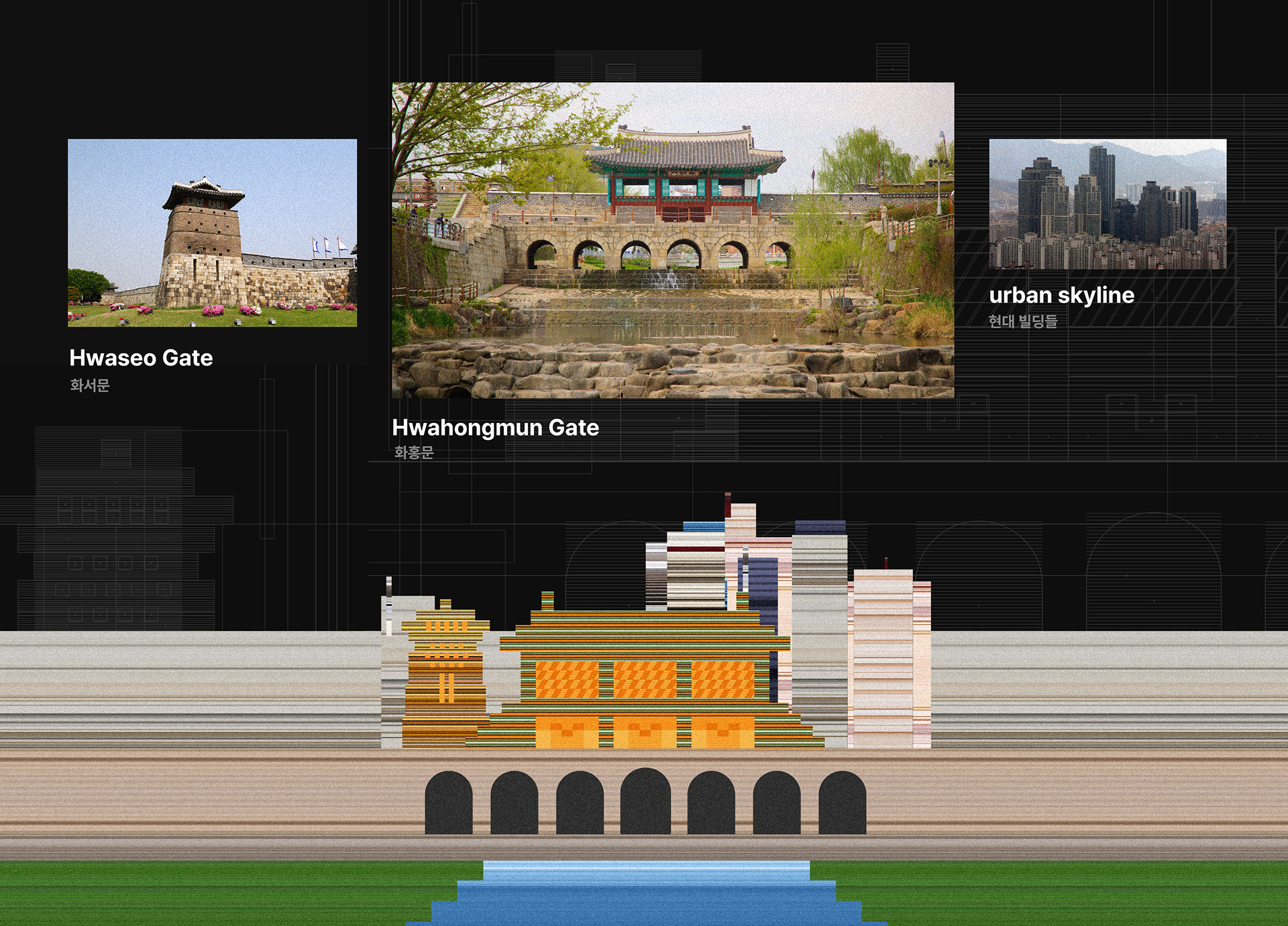Select the Korean caption 화서문
This screenshot has height=926, width=1288.
90,386
